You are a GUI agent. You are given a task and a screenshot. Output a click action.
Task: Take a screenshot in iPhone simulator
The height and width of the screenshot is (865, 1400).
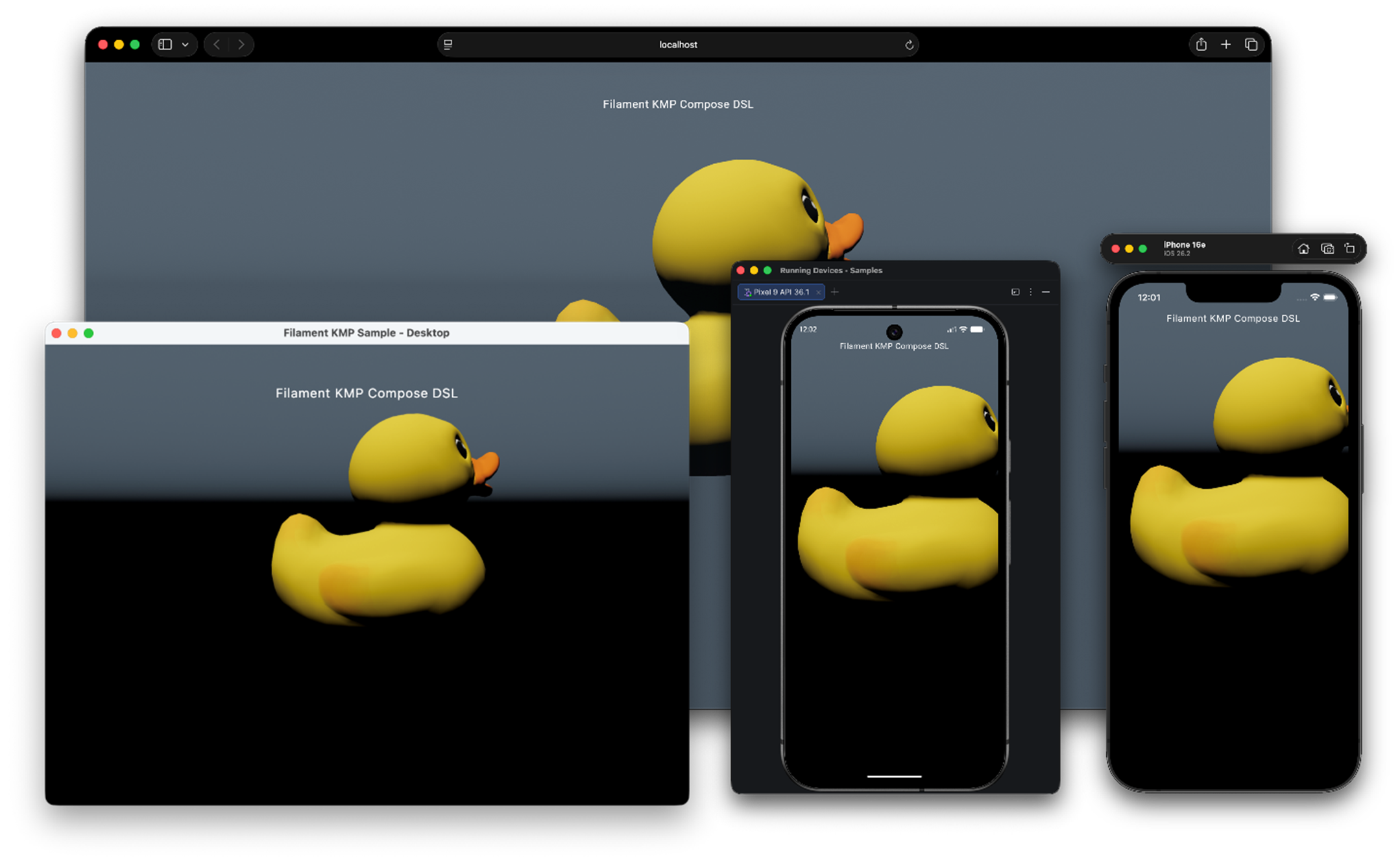tap(1327, 249)
